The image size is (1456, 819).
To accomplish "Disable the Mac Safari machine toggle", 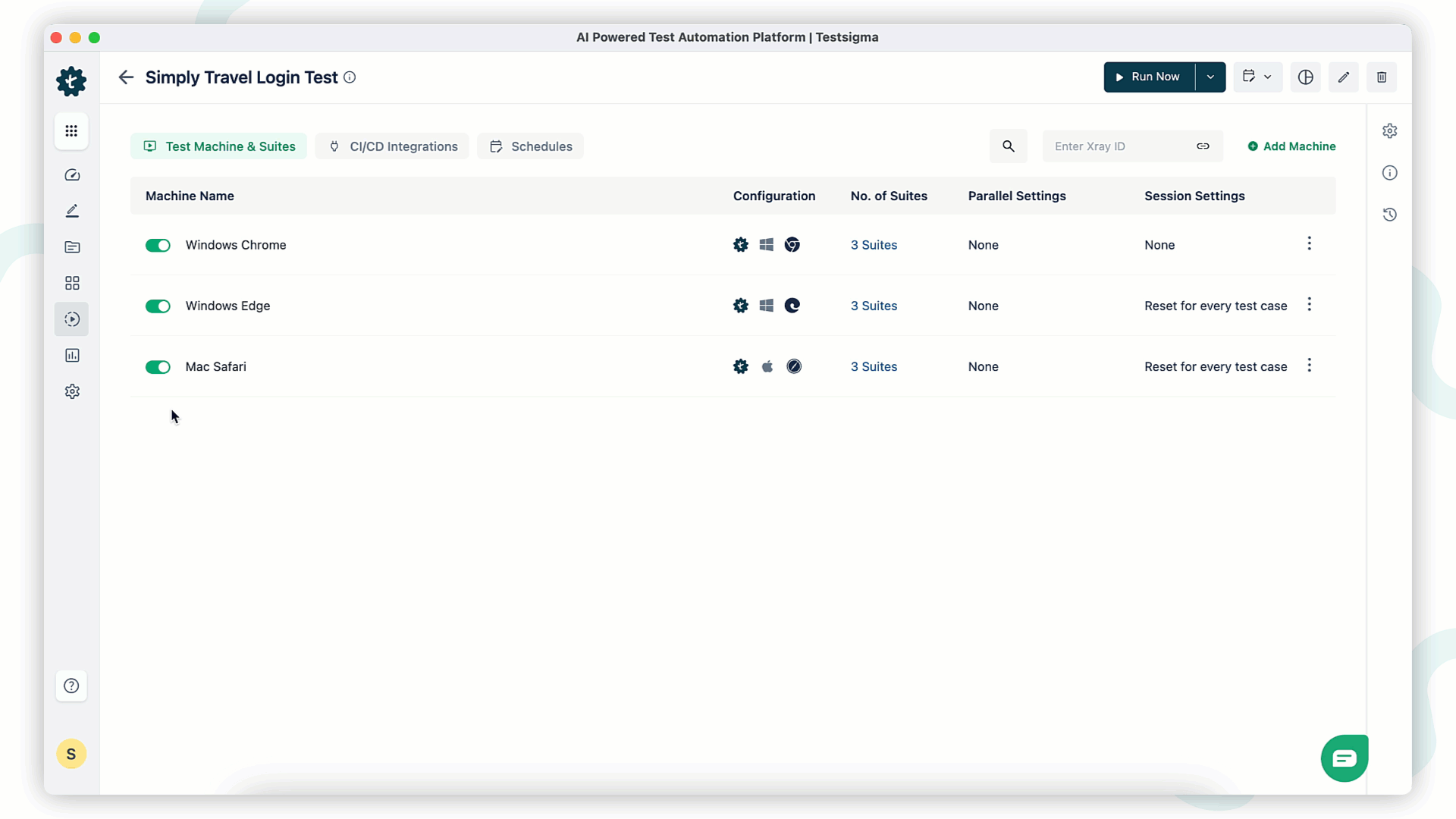I will click(158, 367).
